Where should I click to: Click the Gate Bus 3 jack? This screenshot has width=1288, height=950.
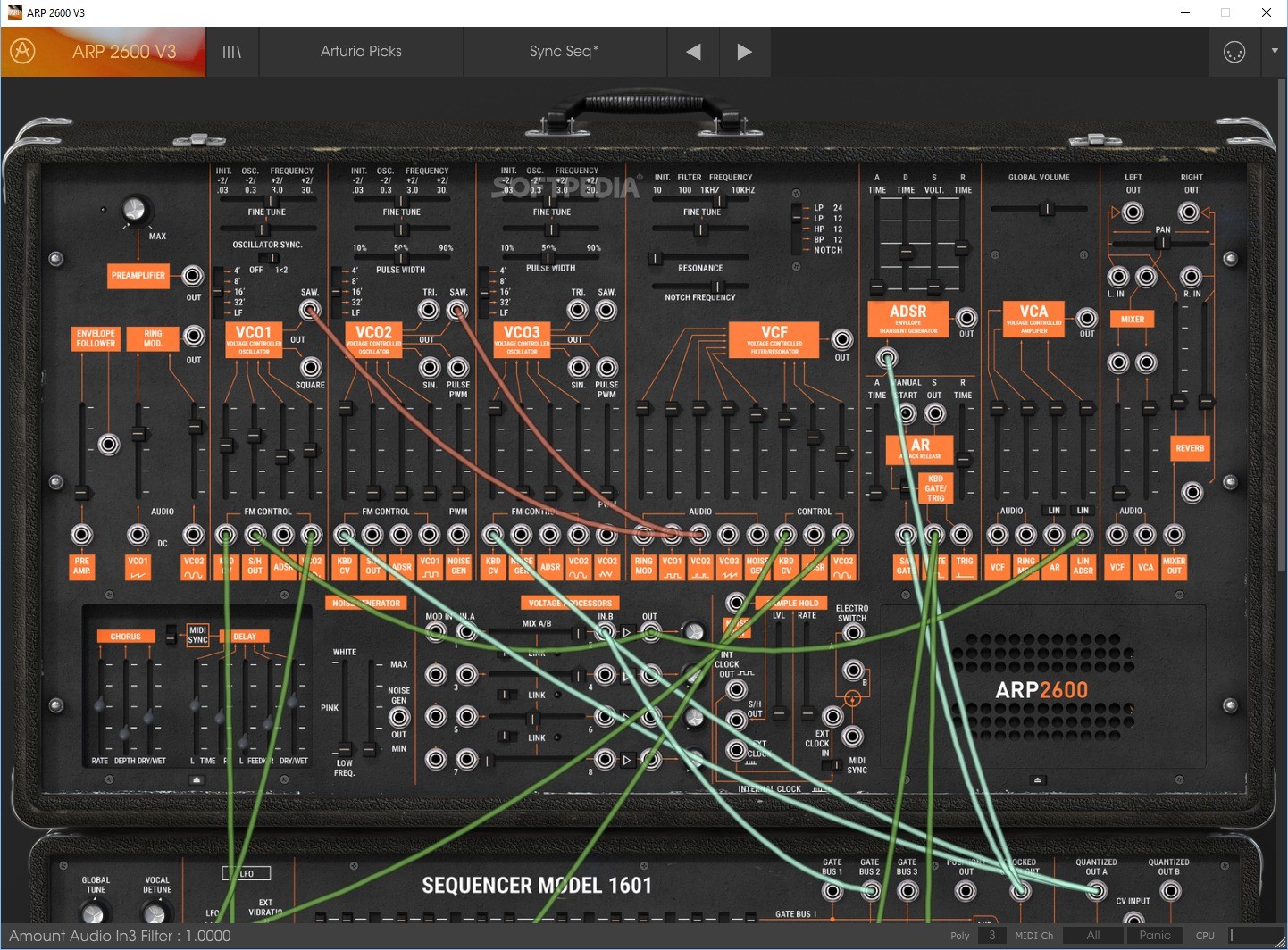(x=907, y=891)
